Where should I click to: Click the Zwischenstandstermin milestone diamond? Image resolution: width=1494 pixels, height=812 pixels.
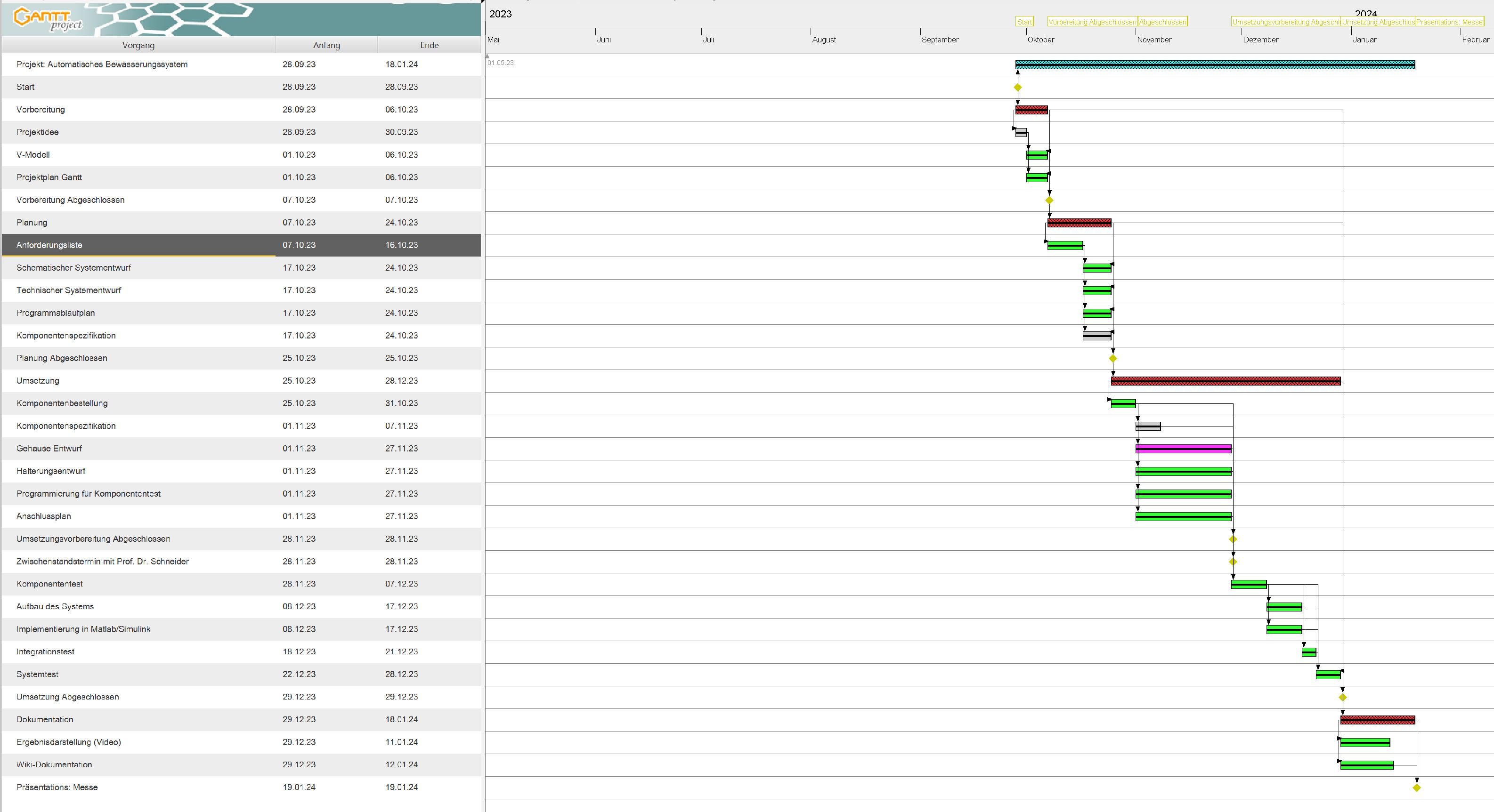coord(1233,562)
